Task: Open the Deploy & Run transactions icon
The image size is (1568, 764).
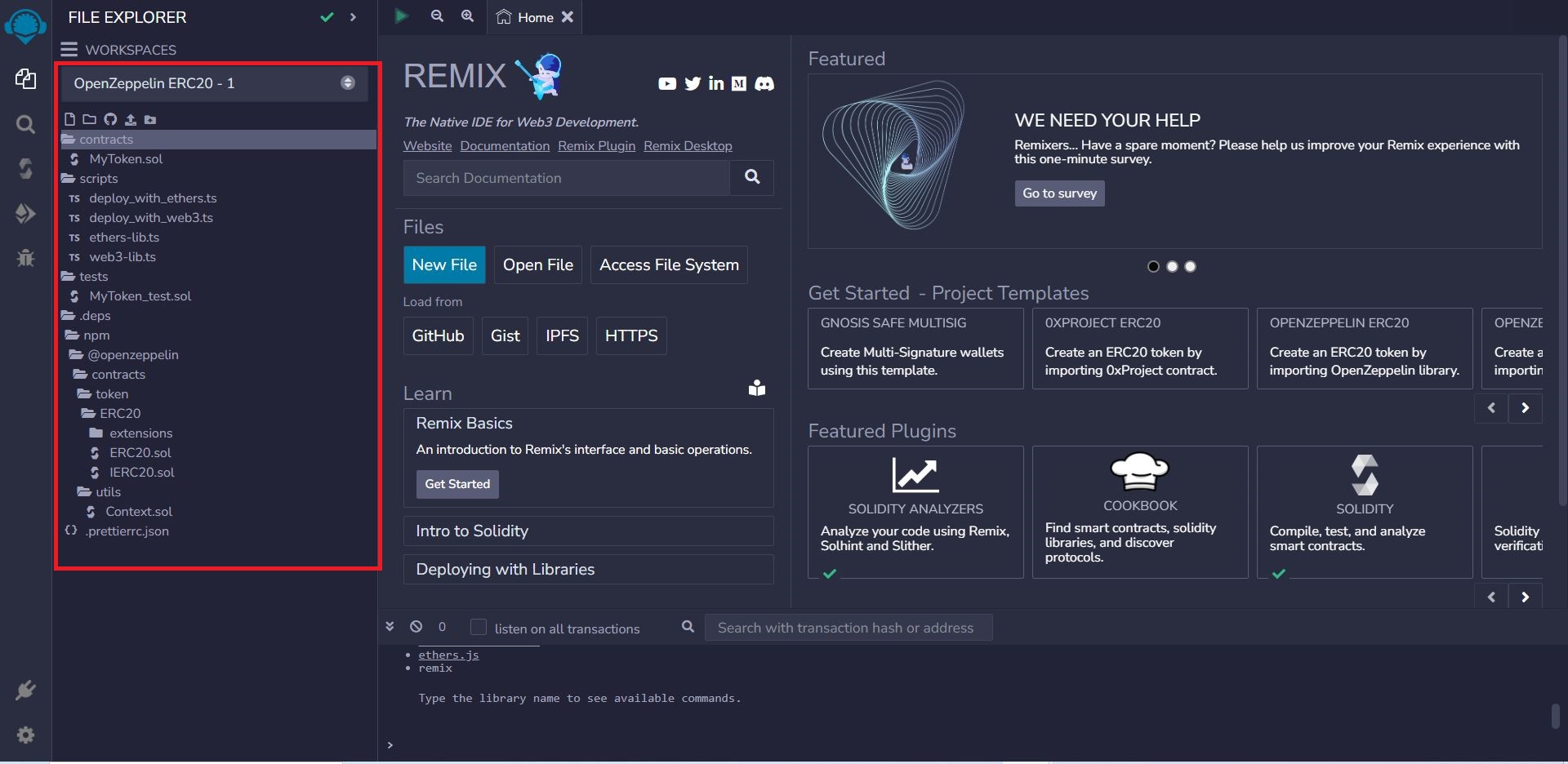Action: pyautogui.click(x=25, y=213)
